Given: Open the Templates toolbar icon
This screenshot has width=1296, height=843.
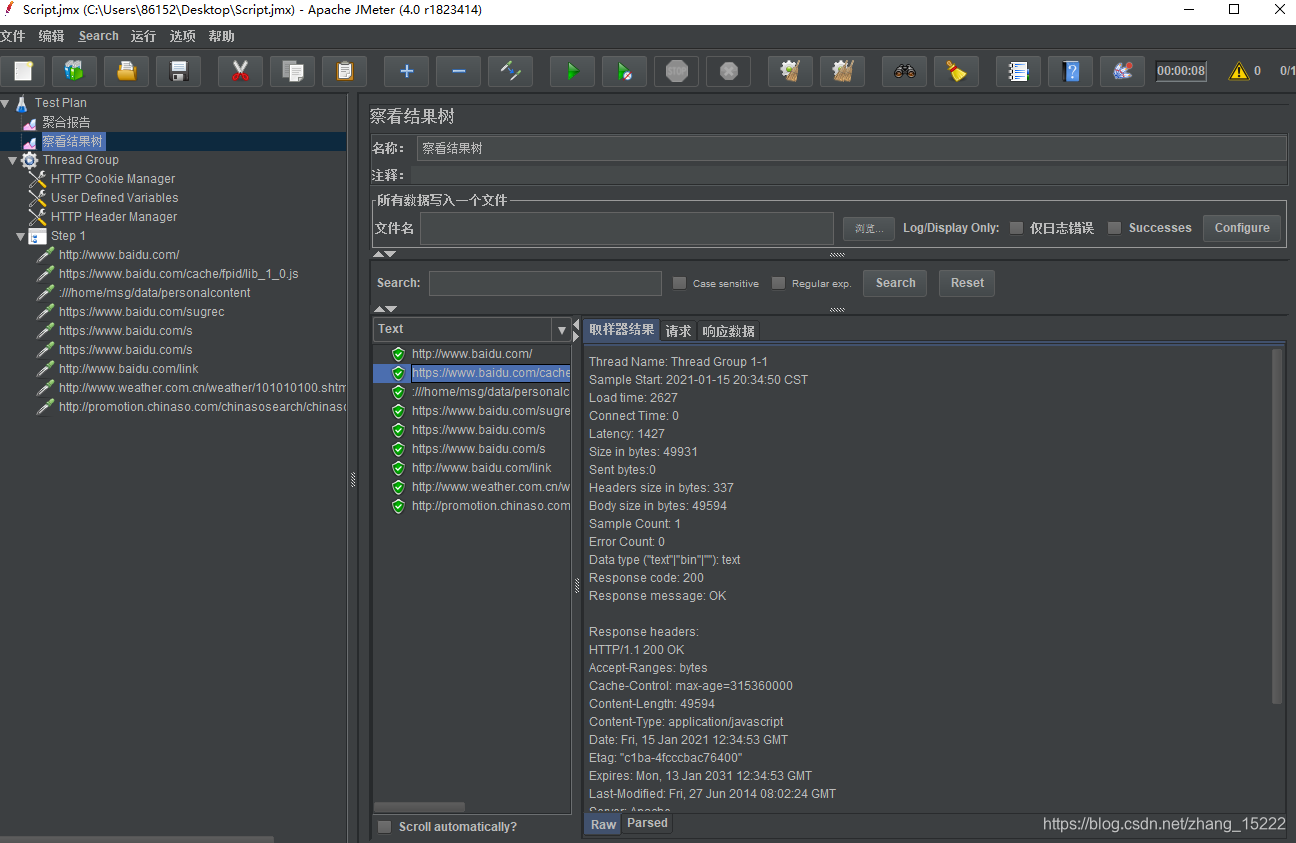Looking at the screenshot, I should 74,71.
